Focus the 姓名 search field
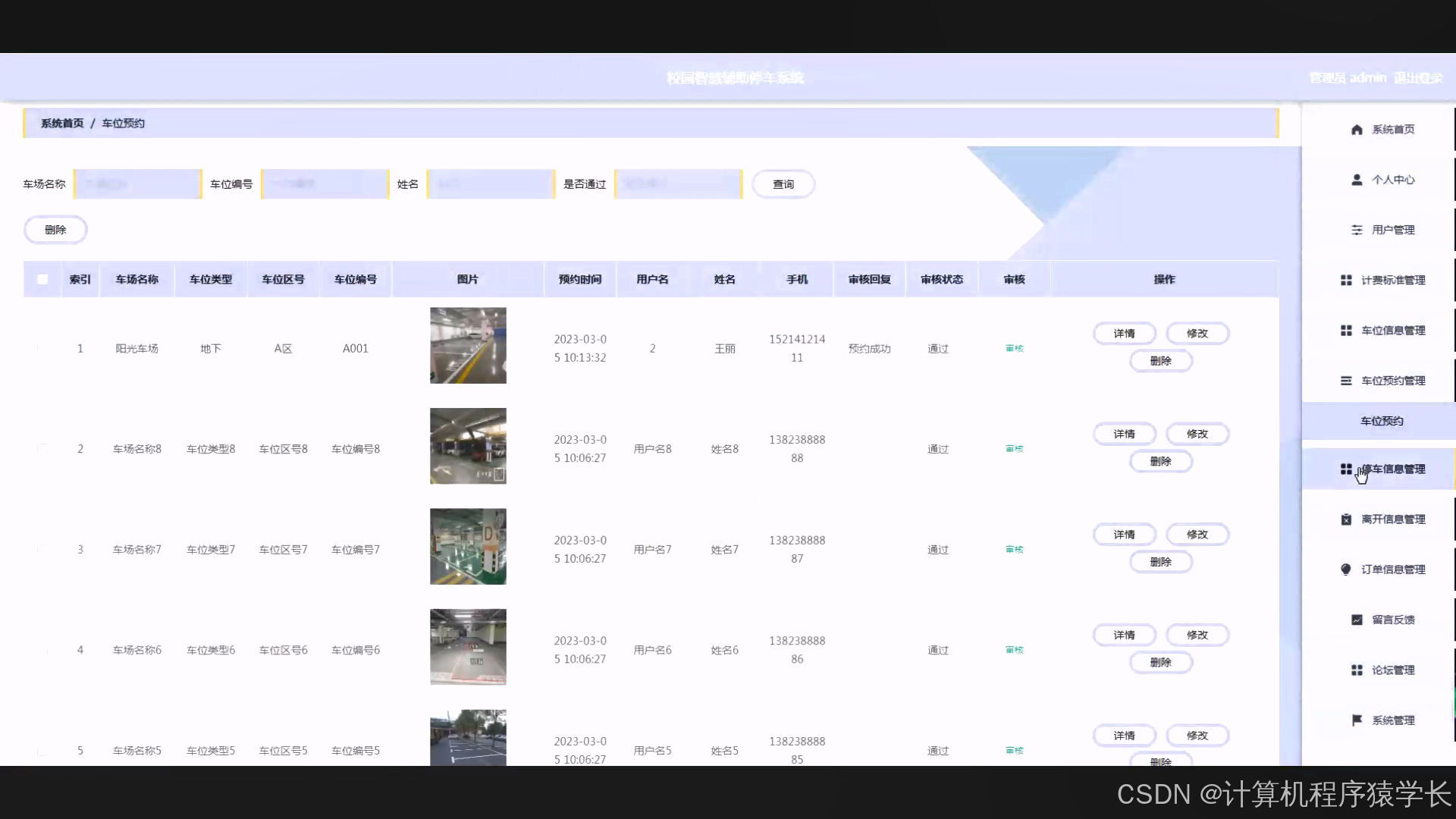 [x=491, y=184]
